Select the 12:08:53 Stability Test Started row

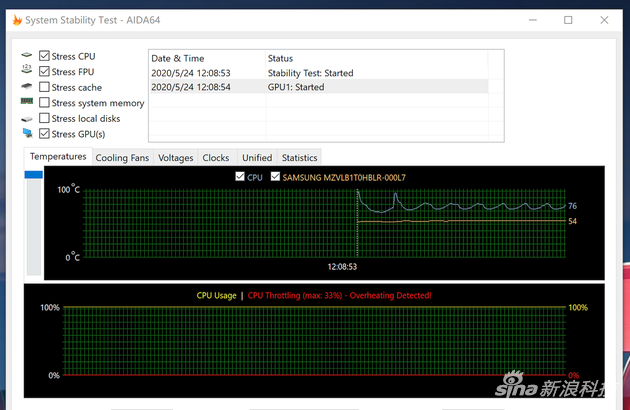[319, 73]
